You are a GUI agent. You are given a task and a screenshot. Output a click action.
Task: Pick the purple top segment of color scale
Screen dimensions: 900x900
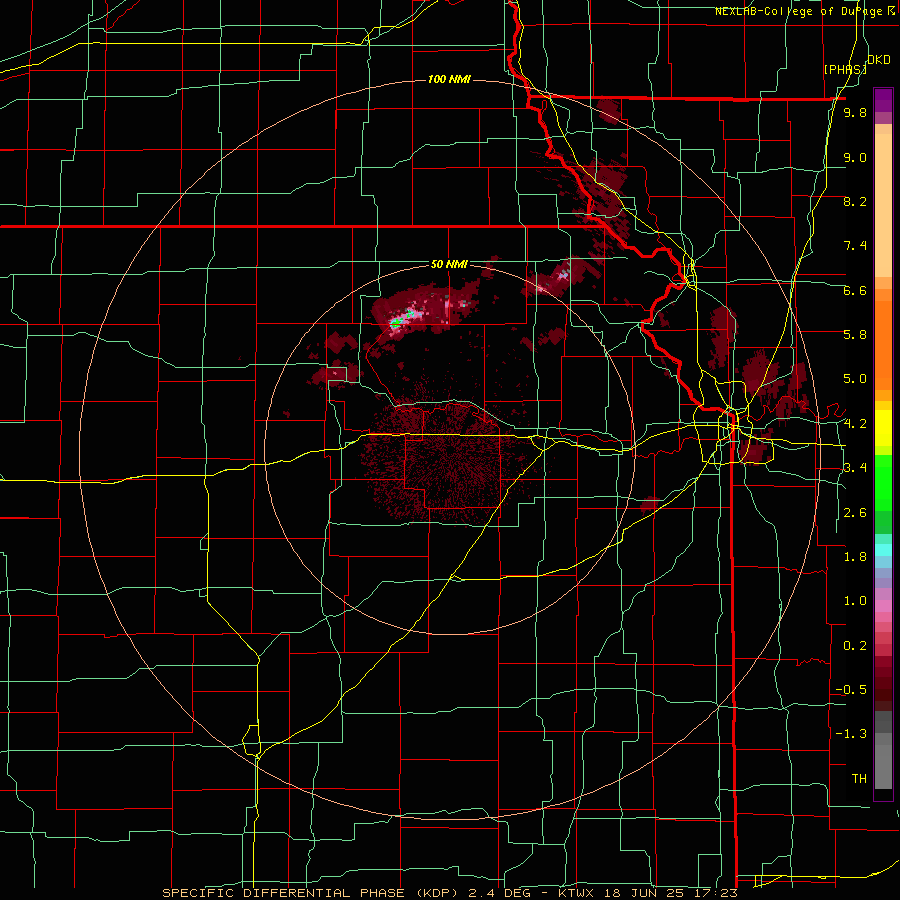[x=883, y=100]
